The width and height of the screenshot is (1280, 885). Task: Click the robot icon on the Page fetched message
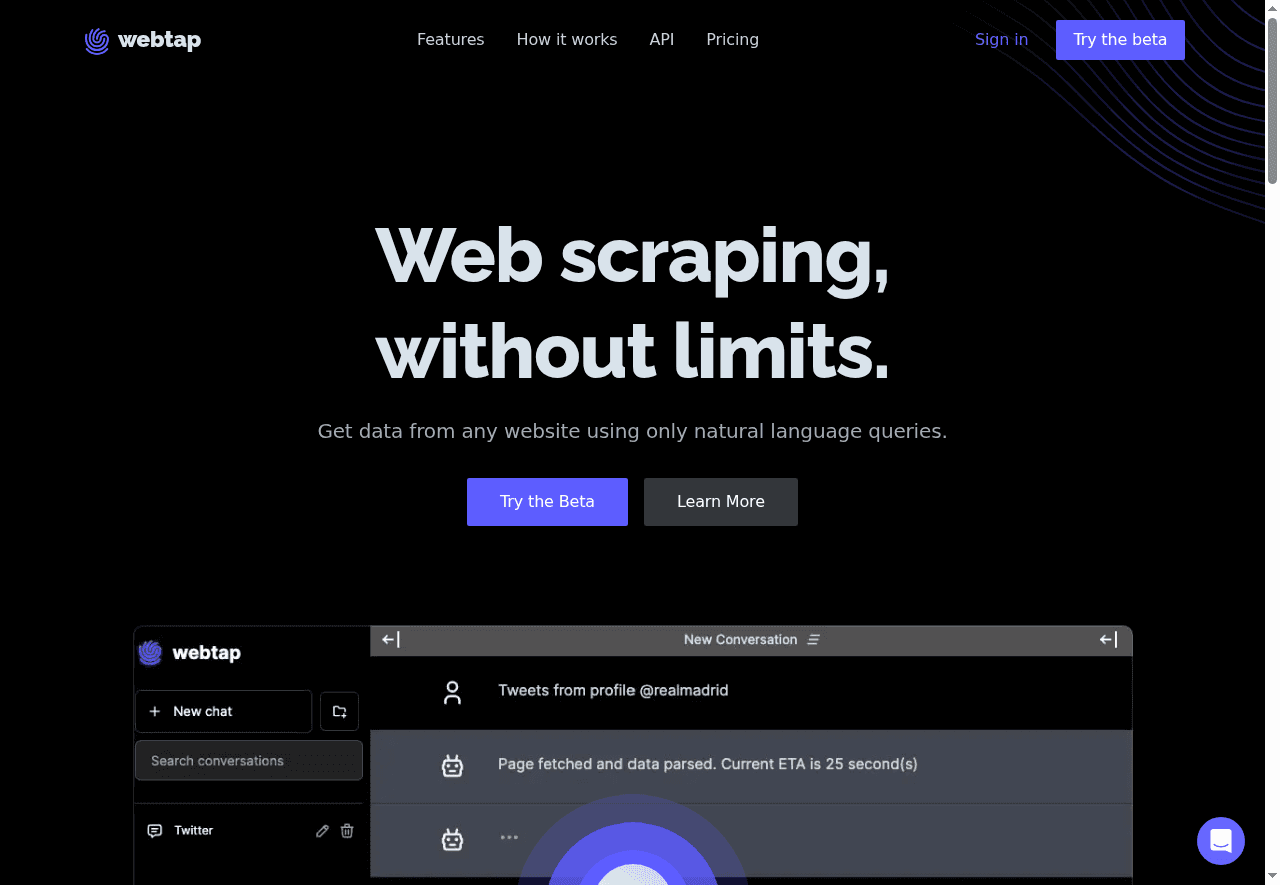click(453, 765)
